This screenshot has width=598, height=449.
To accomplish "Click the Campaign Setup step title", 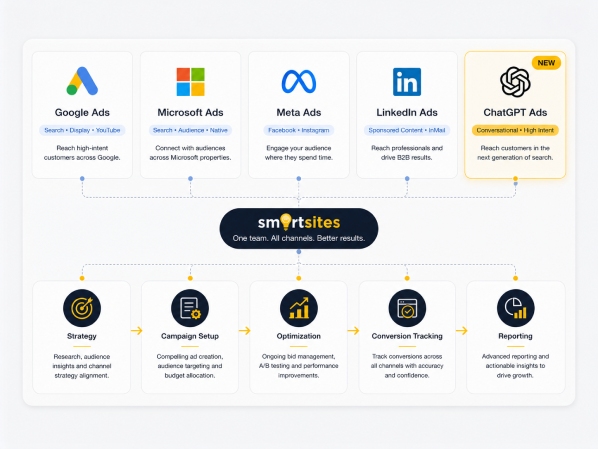I will 190,336.
